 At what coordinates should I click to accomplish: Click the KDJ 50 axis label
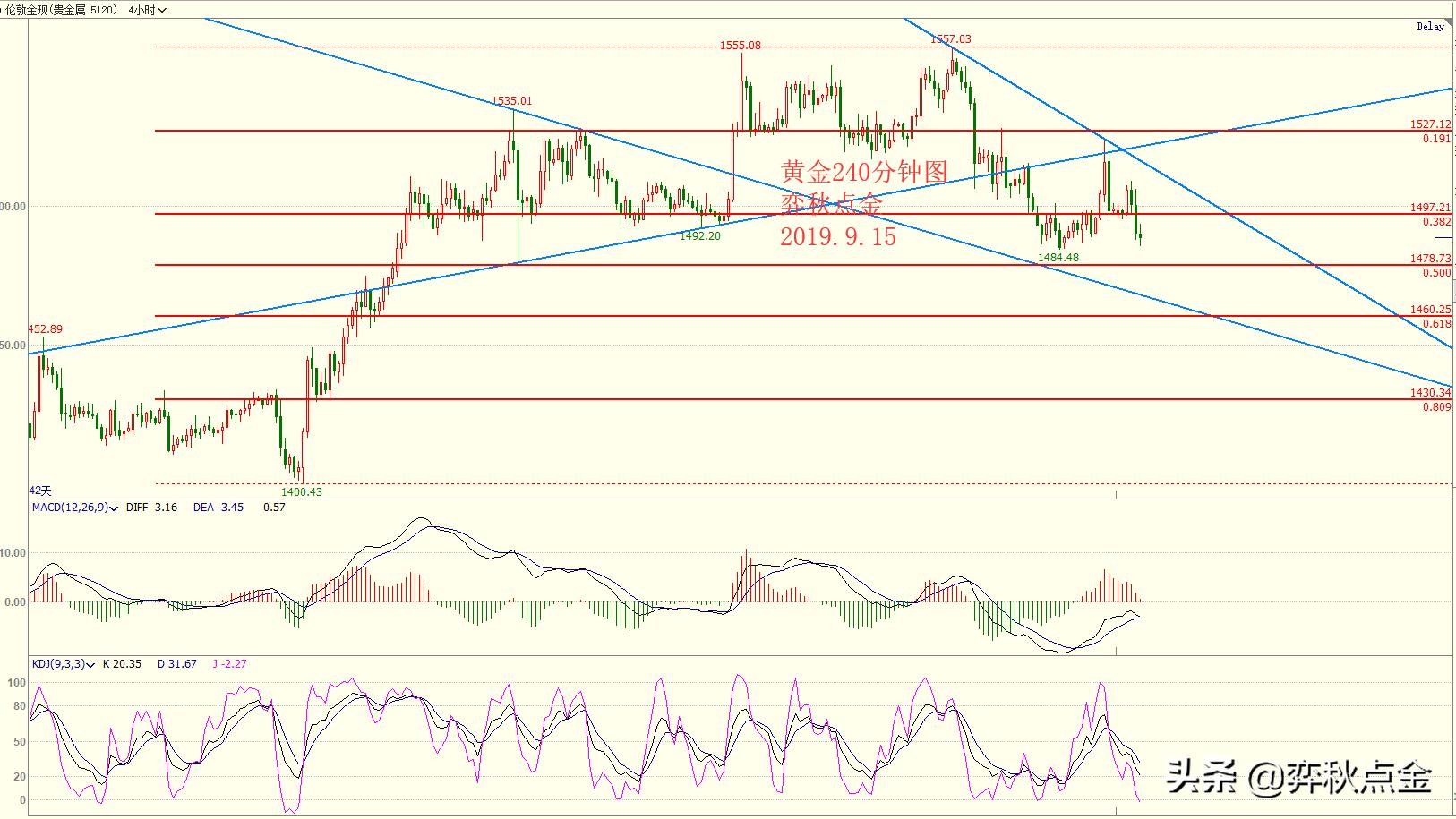click(20, 742)
